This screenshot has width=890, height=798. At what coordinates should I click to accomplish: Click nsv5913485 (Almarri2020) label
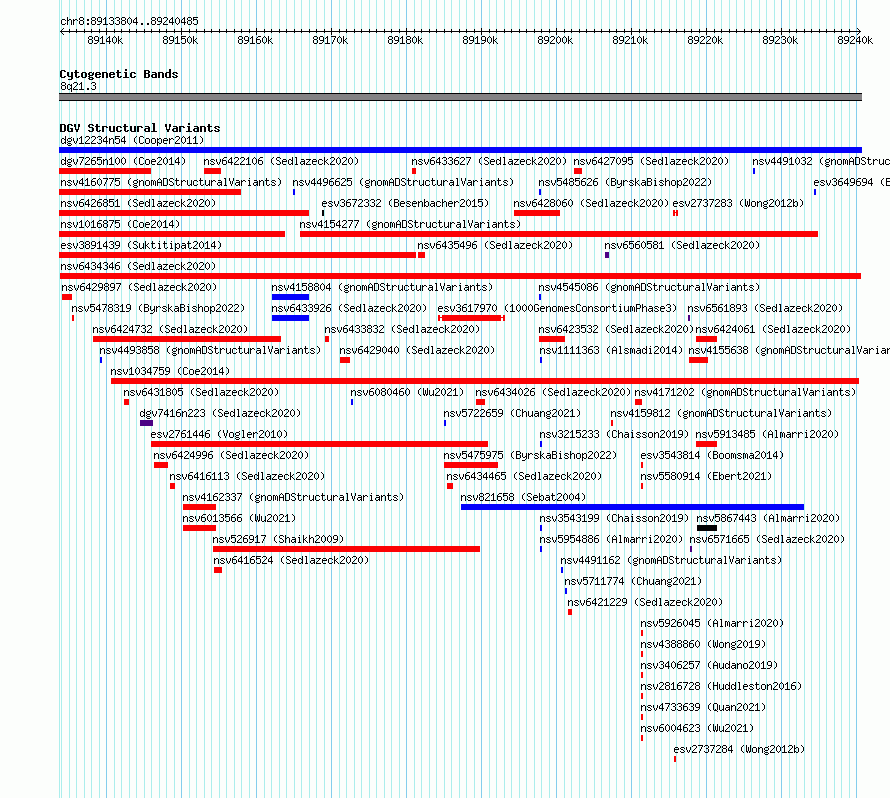767,434
